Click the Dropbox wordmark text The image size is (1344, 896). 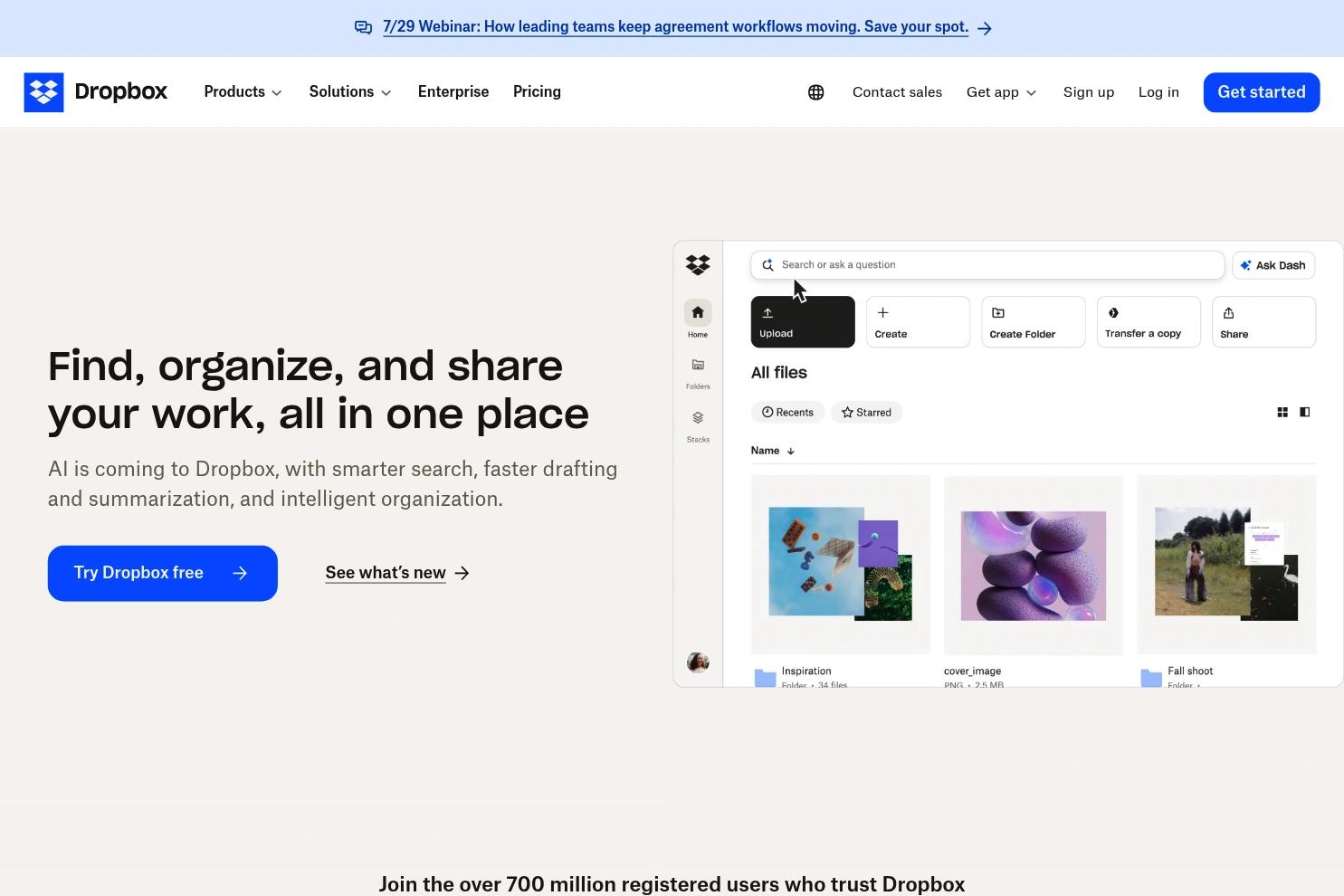point(121,92)
